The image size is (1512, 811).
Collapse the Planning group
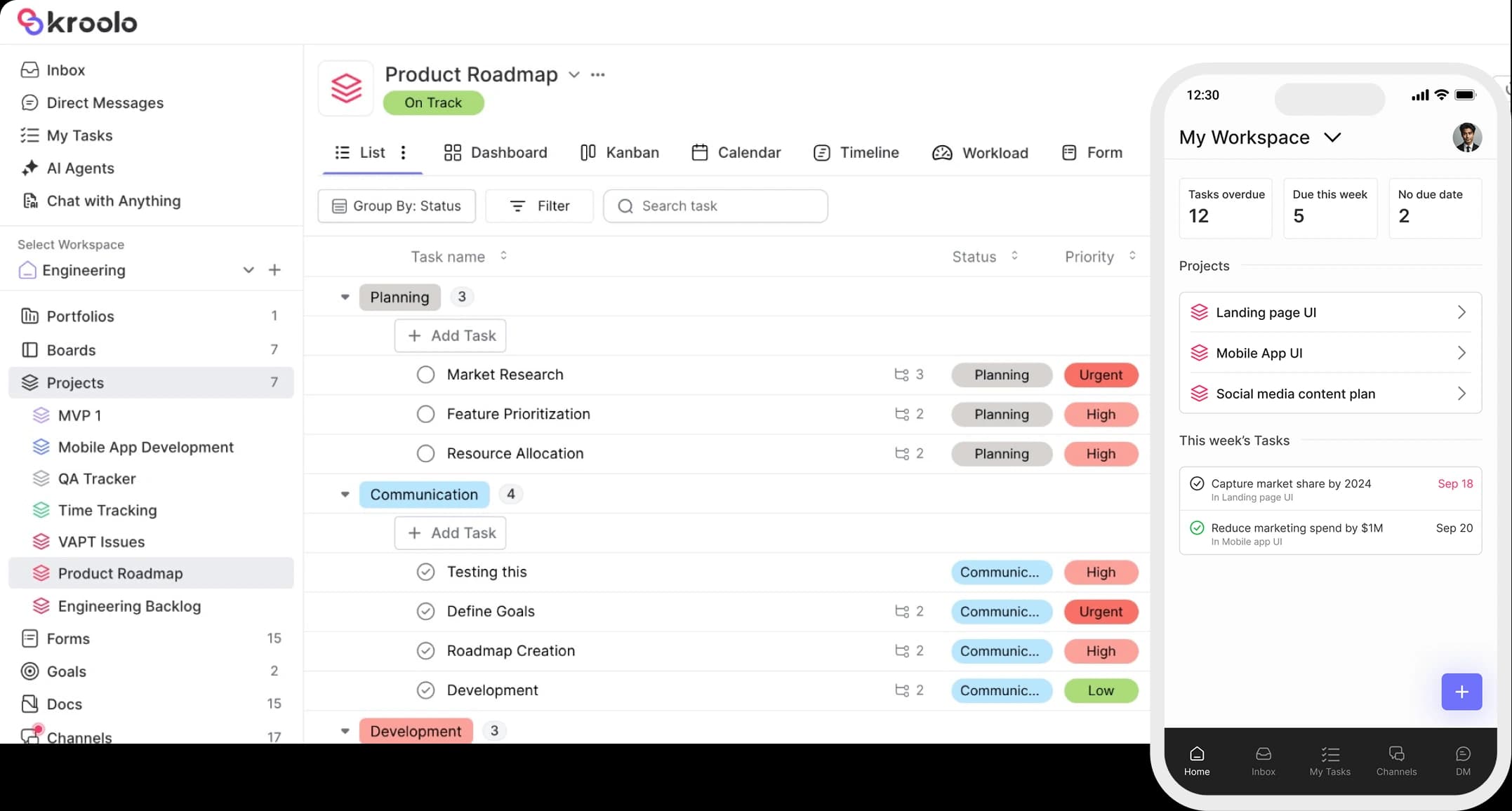click(x=345, y=297)
